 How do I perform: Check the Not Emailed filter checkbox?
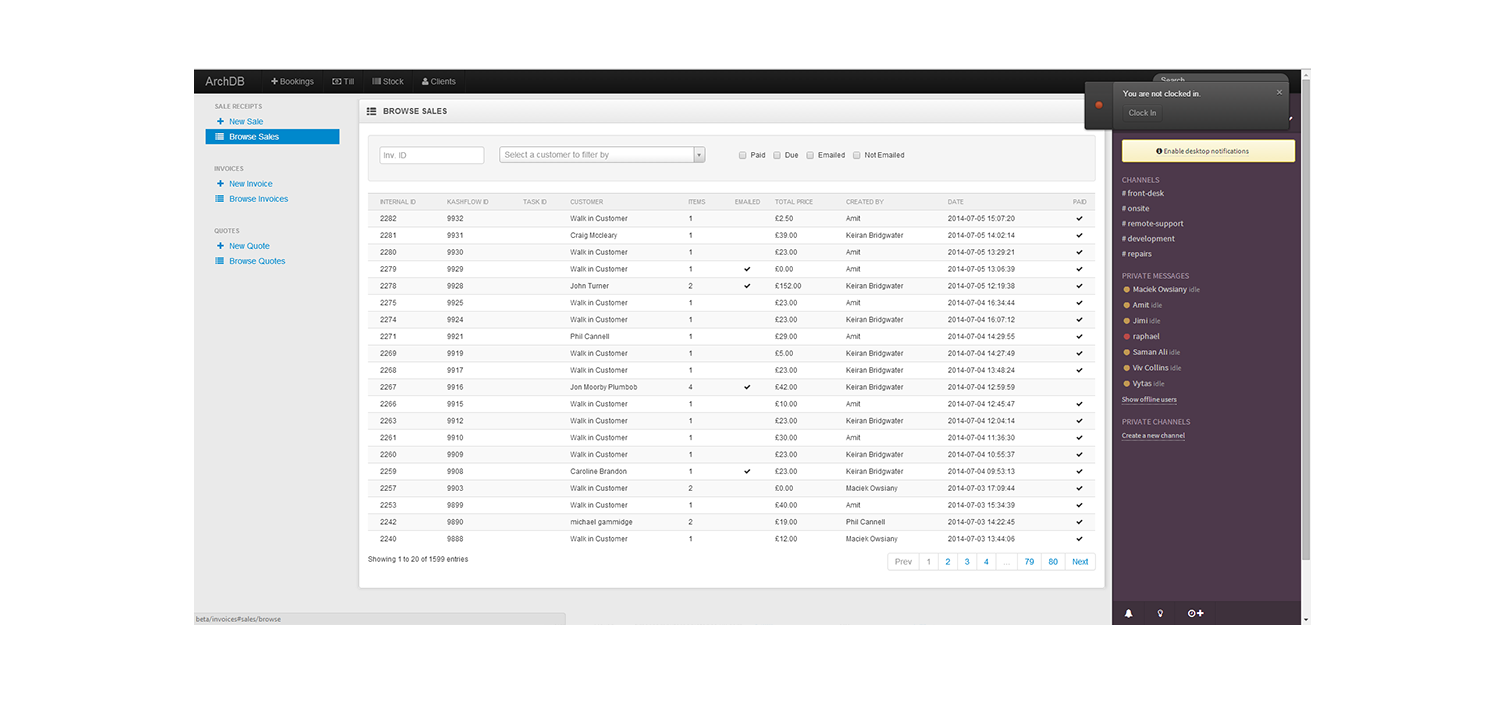point(856,155)
